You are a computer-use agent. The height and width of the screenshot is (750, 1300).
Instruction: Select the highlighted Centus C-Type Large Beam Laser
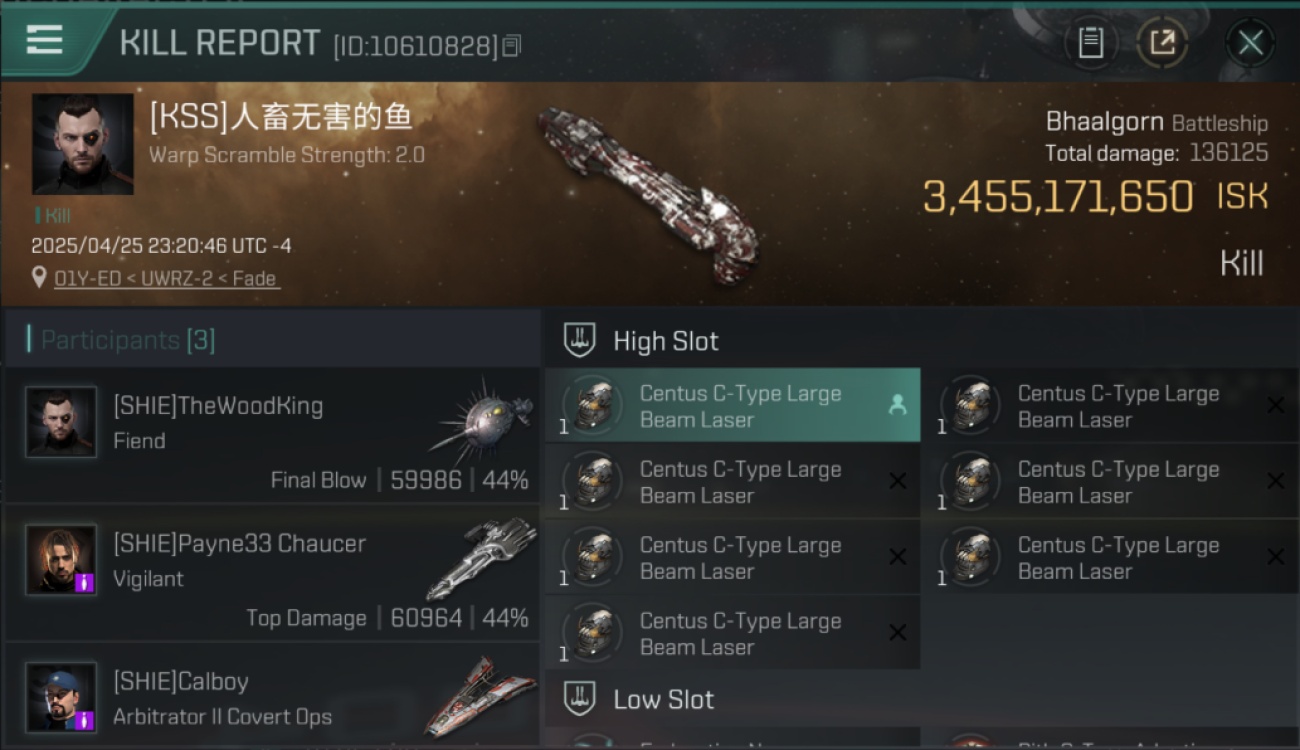coord(733,406)
